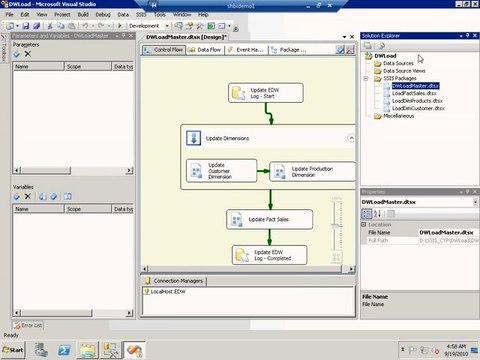Add new variable in Variables pane
This screenshot has height=360, width=480.
pos(17,196)
